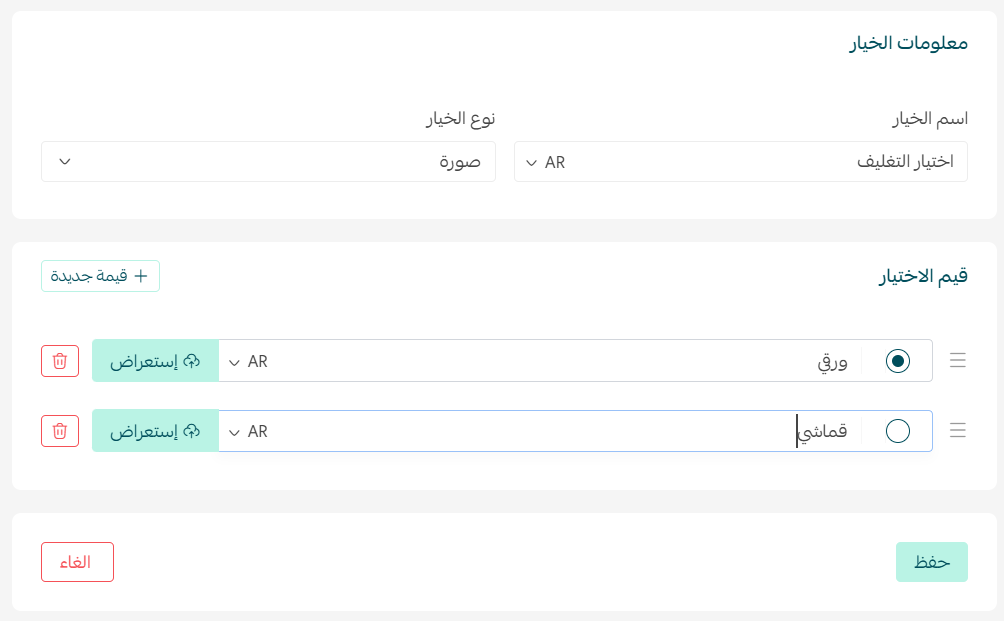The height and width of the screenshot is (621, 1004).
Task: Delete the "قماشي" value using the trash icon
Action: tap(59, 431)
